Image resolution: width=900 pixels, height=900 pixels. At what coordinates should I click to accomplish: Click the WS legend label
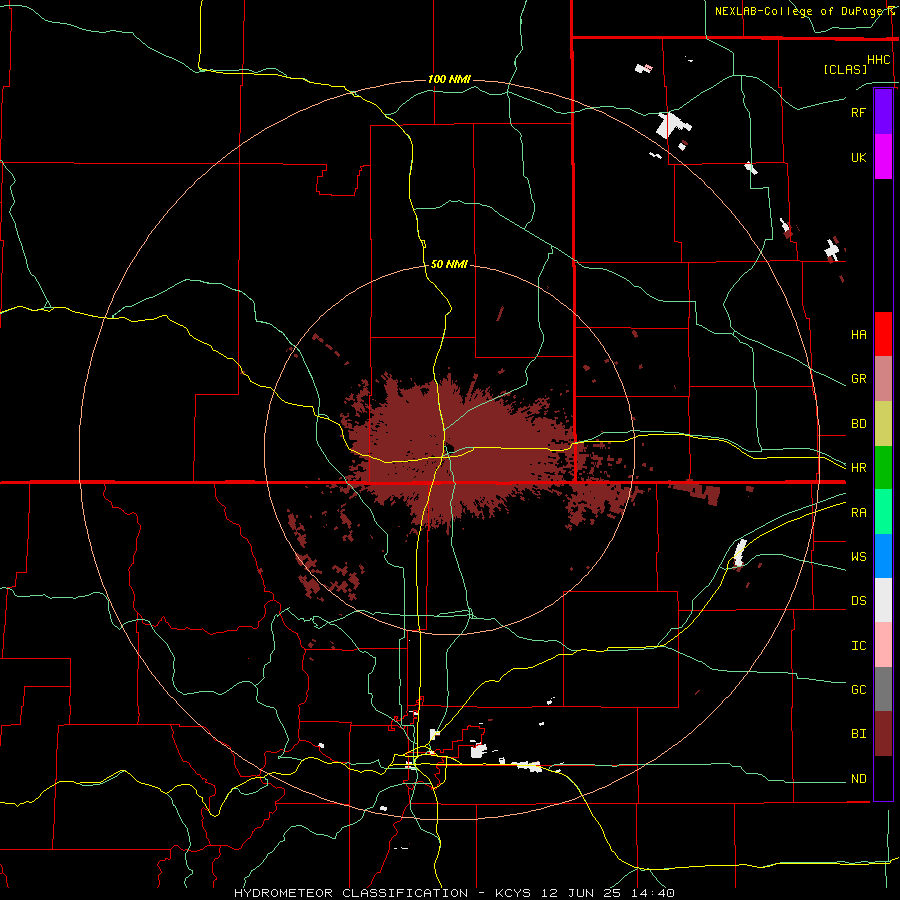tap(858, 556)
